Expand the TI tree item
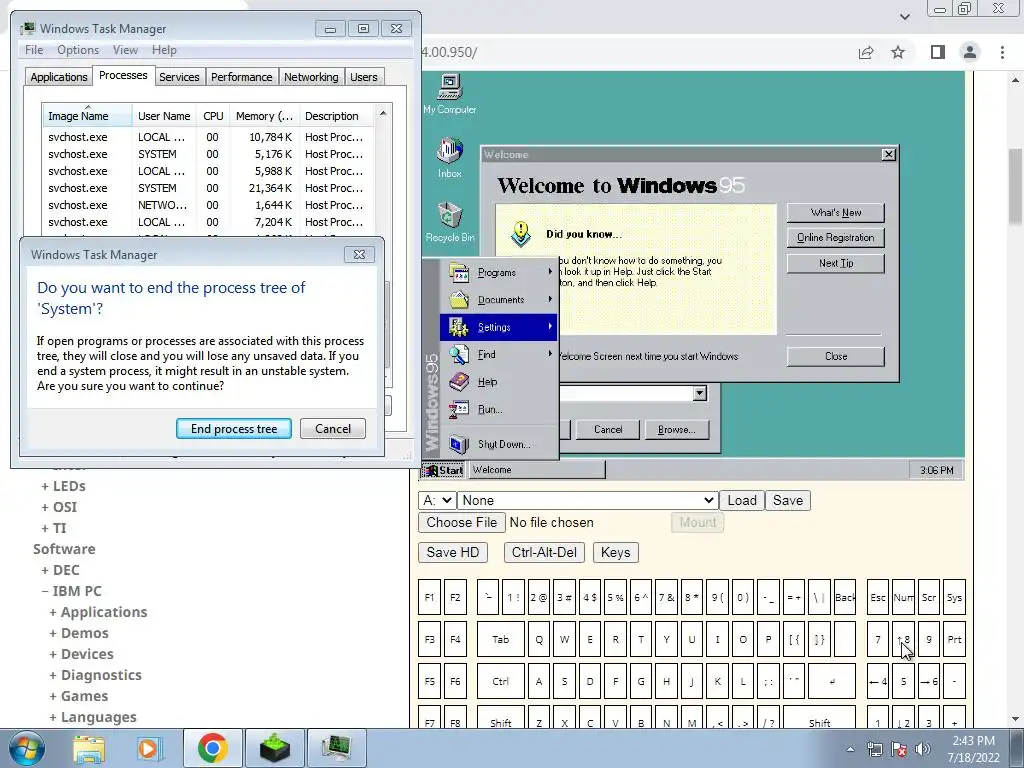The image size is (1024, 768). (x=54, y=528)
